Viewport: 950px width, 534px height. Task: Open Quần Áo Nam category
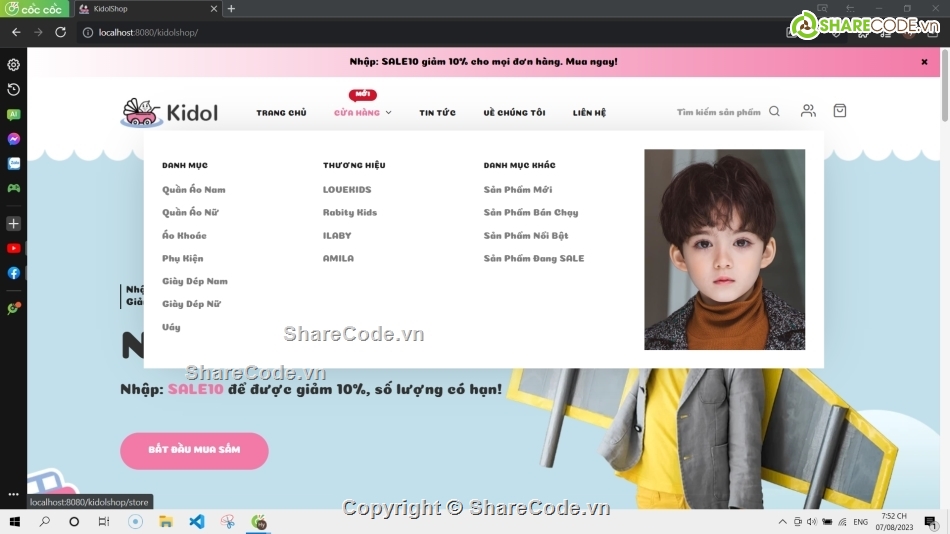pyautogui.click(x=194, y=190)
